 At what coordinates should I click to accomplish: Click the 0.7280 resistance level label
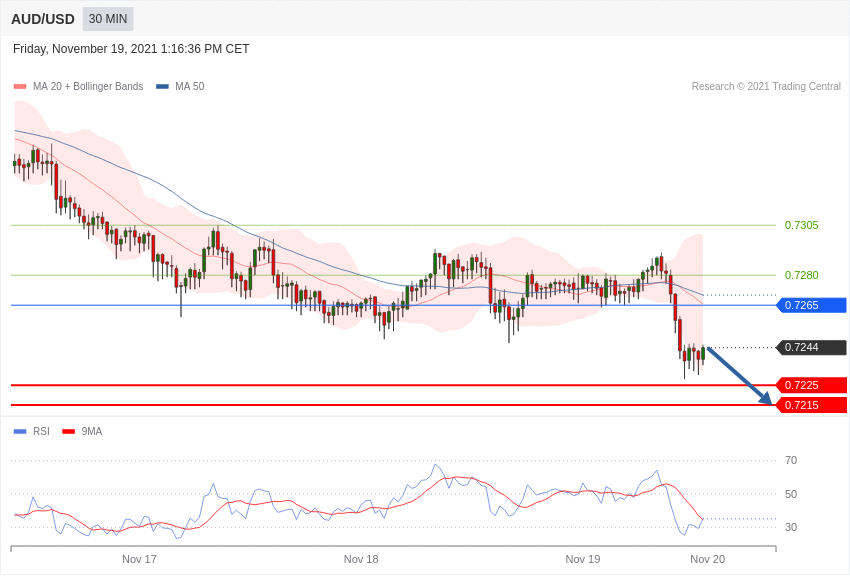tap(801, 275)
